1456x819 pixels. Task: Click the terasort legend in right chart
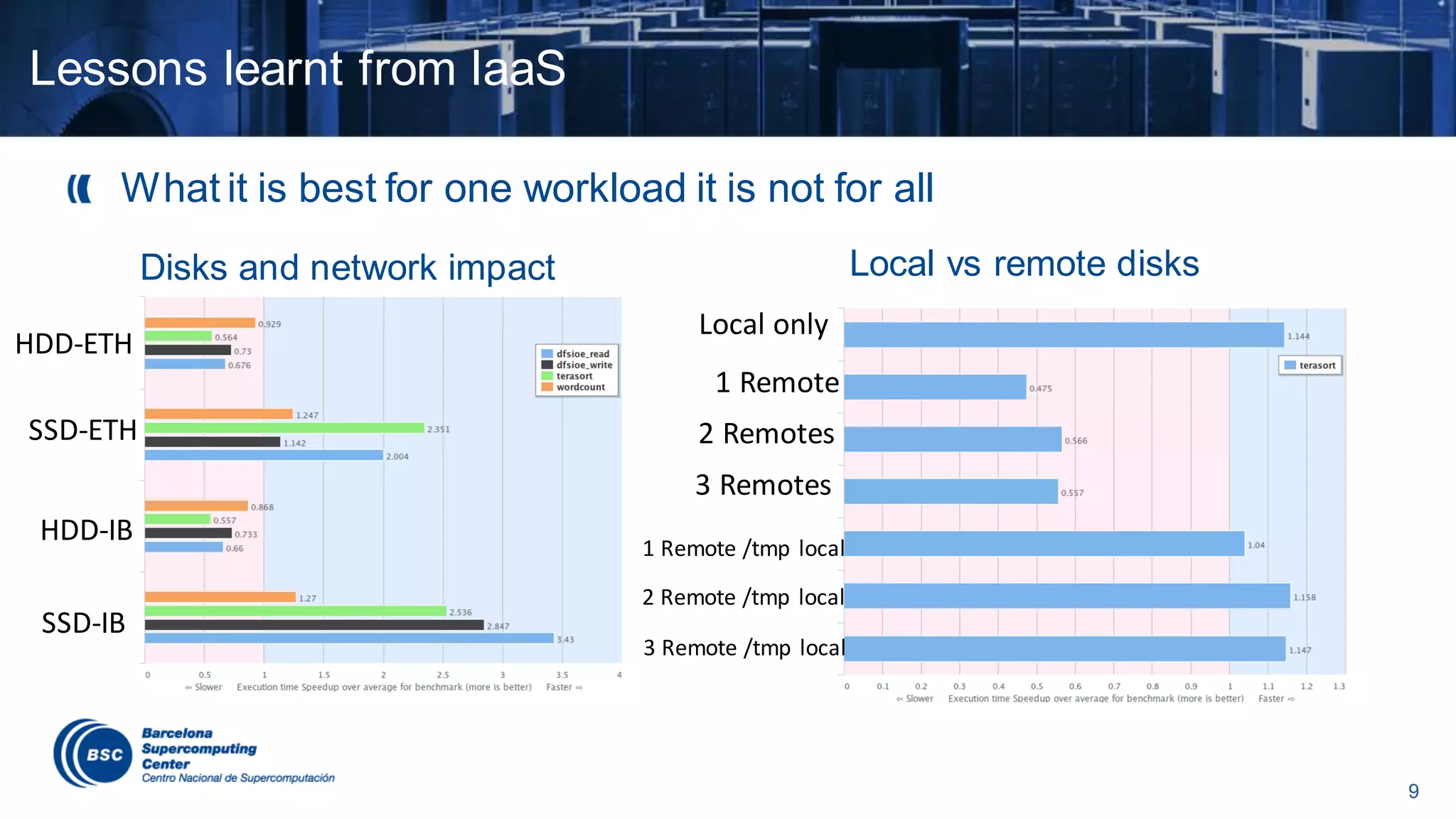[1310, 365]
